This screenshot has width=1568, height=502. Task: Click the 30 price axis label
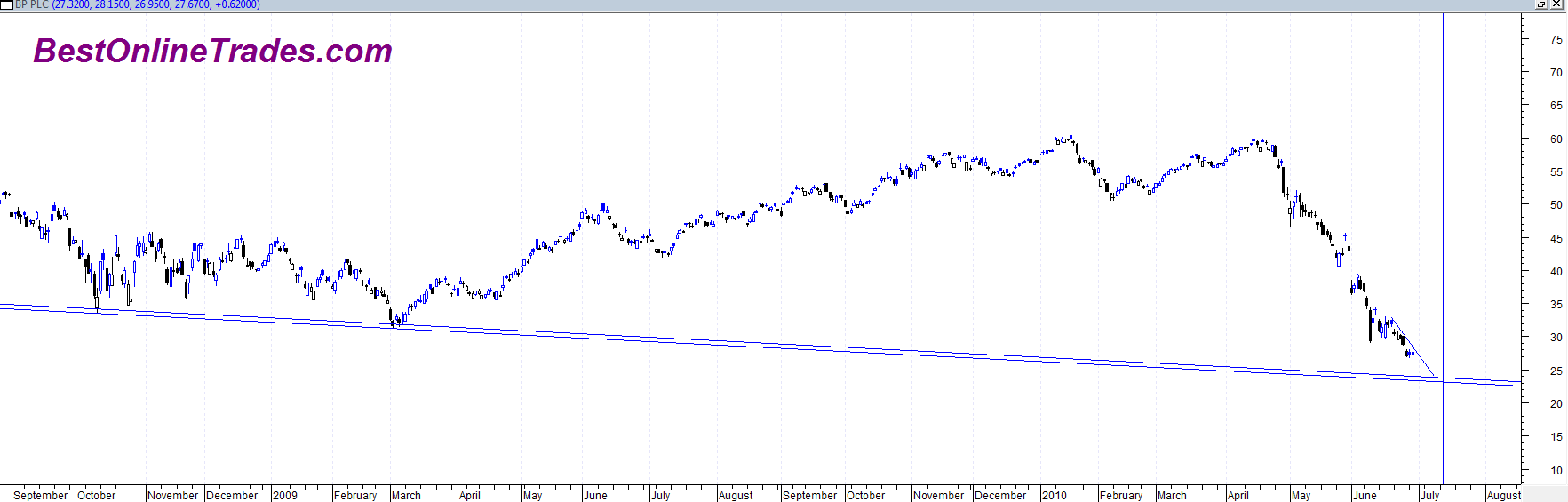tap(1556, 338)
